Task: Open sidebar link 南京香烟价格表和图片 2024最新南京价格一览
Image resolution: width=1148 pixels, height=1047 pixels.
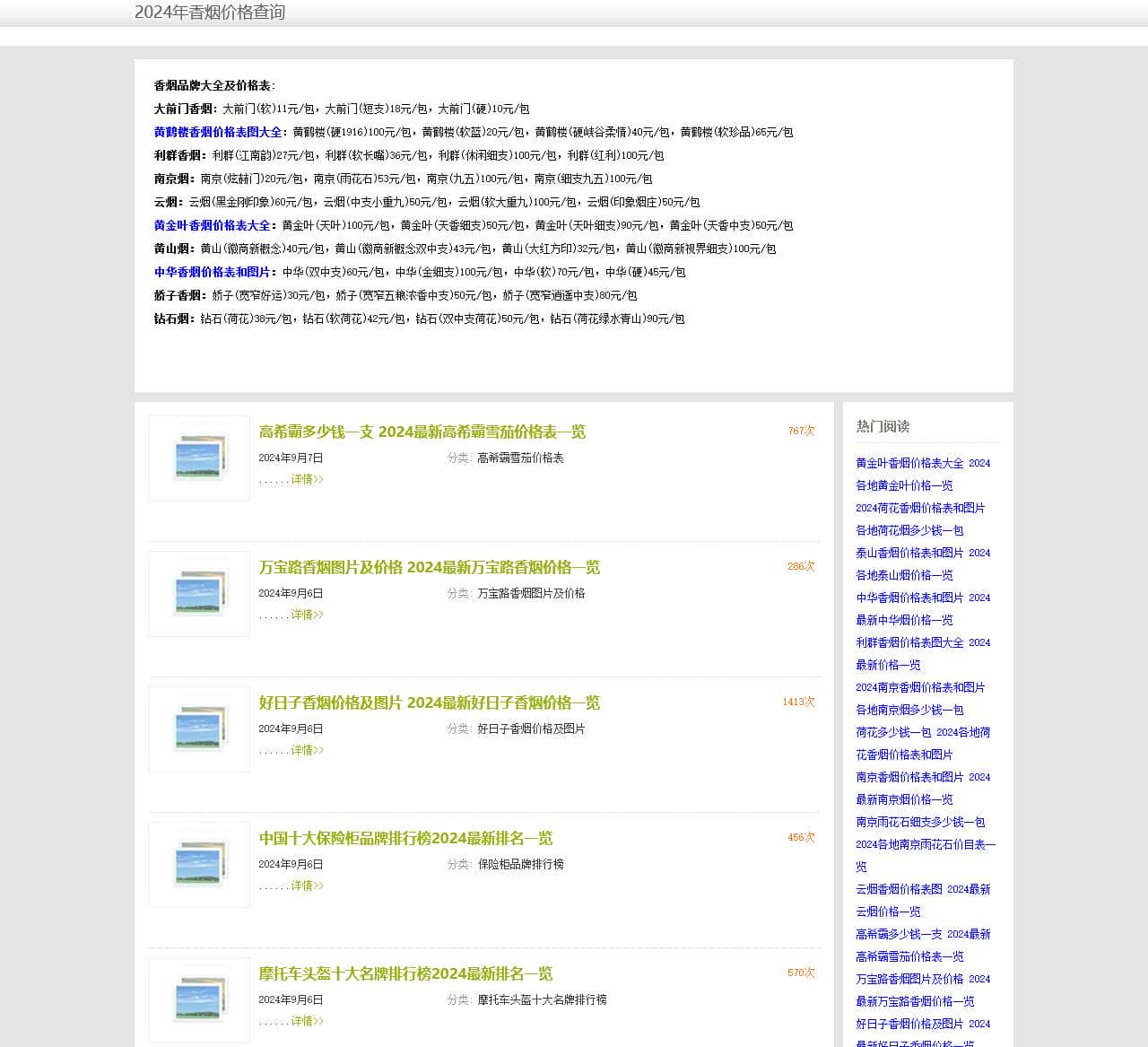Action: click(x=923, y=788)
